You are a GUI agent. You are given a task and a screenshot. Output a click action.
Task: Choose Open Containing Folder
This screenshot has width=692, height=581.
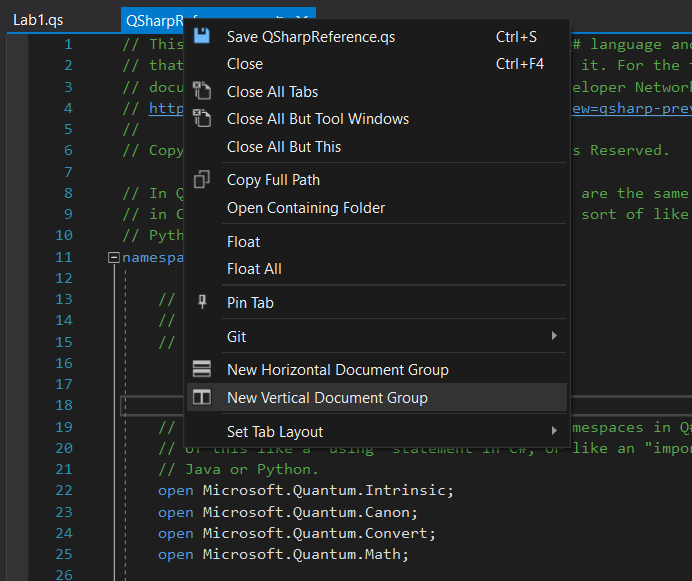306,208
